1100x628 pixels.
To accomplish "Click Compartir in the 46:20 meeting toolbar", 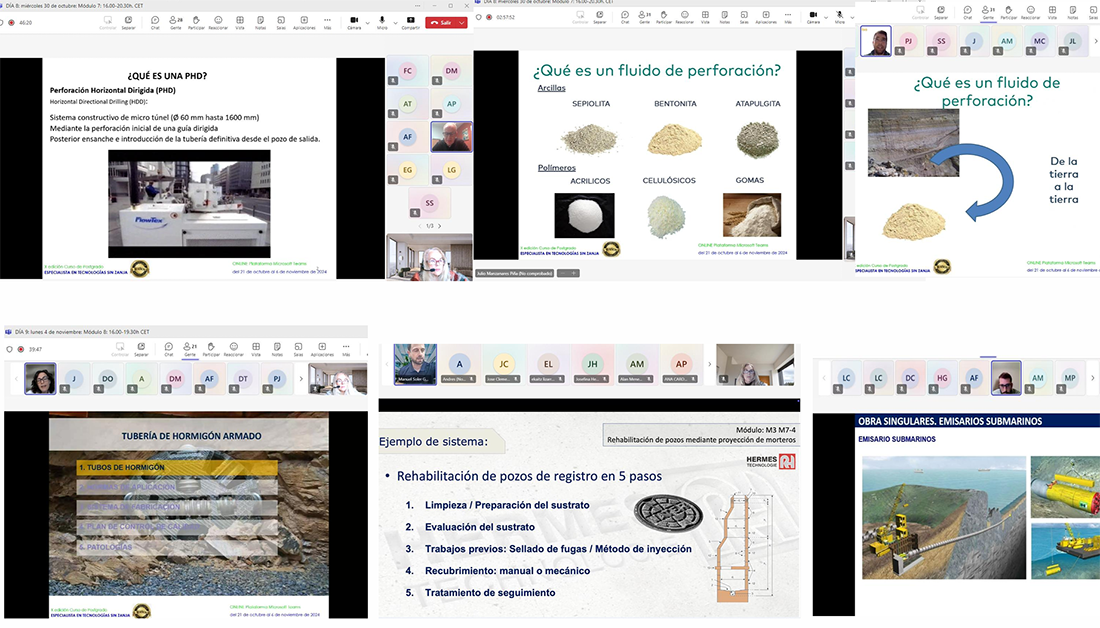I will [410, 21].
